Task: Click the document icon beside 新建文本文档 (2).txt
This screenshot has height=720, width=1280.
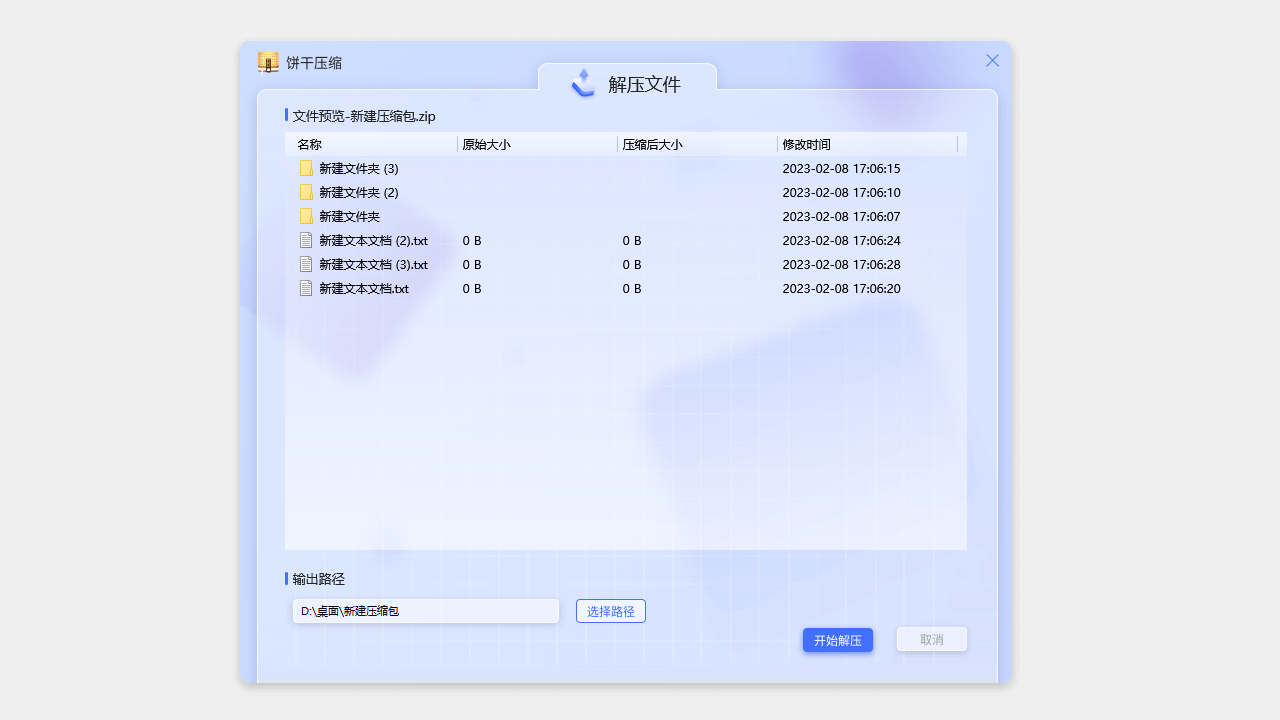Action: (306, 240)
